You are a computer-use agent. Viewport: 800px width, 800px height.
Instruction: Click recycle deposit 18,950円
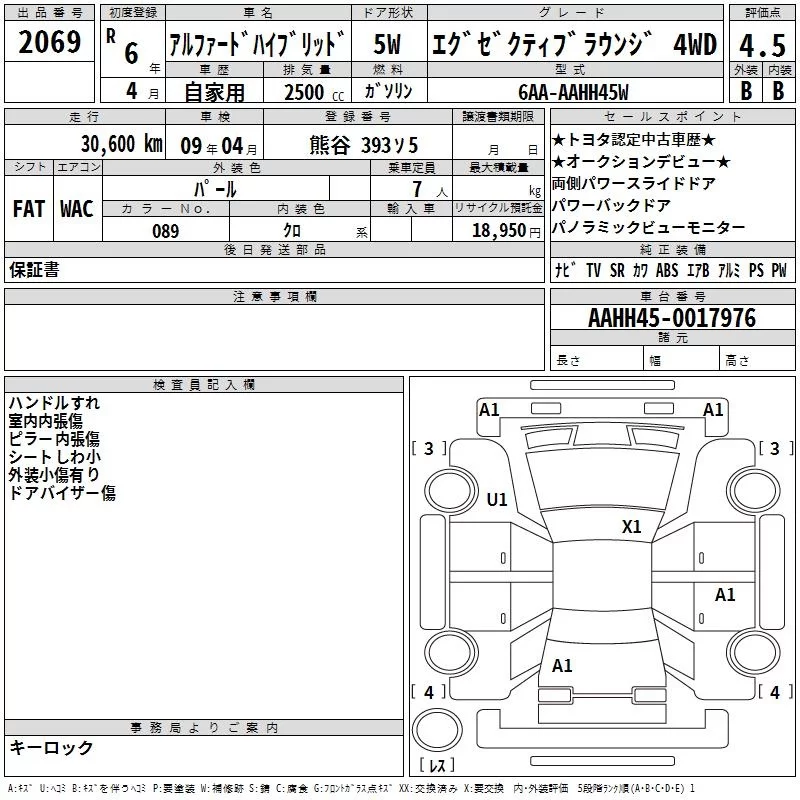click(x=506, y=231)
